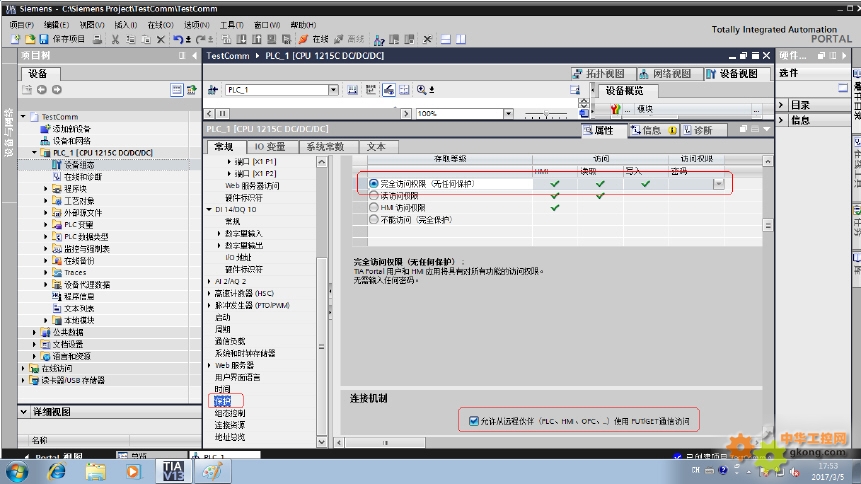Viewport: 861px width, 484px height.
Task: Open the password dropdown in full access row
Action: 718,184
